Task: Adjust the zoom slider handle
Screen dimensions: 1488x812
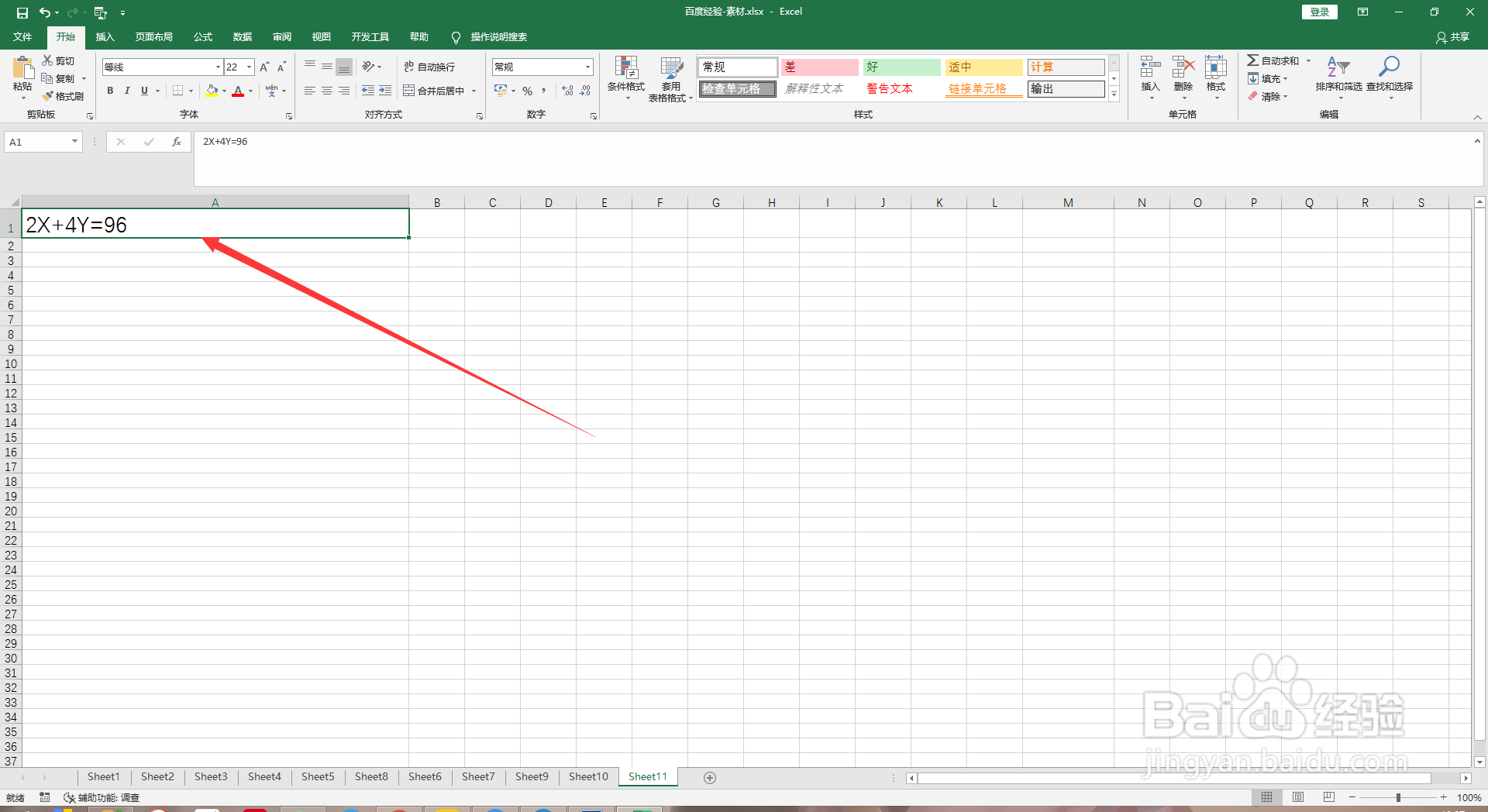Action: pyautogui.click(x=1398, y=797)
